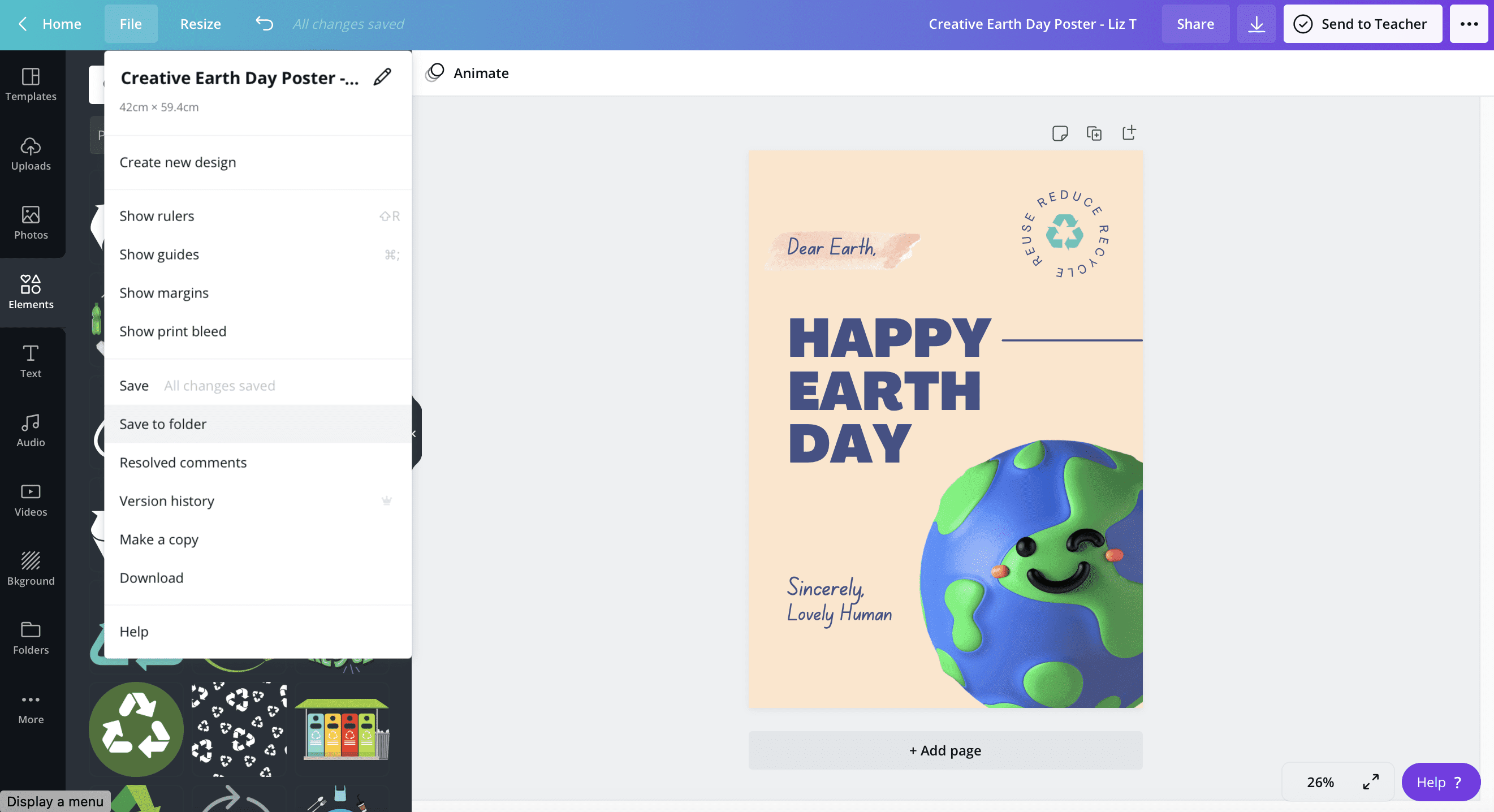Add notes to the page

click(x=1061, y=133)
